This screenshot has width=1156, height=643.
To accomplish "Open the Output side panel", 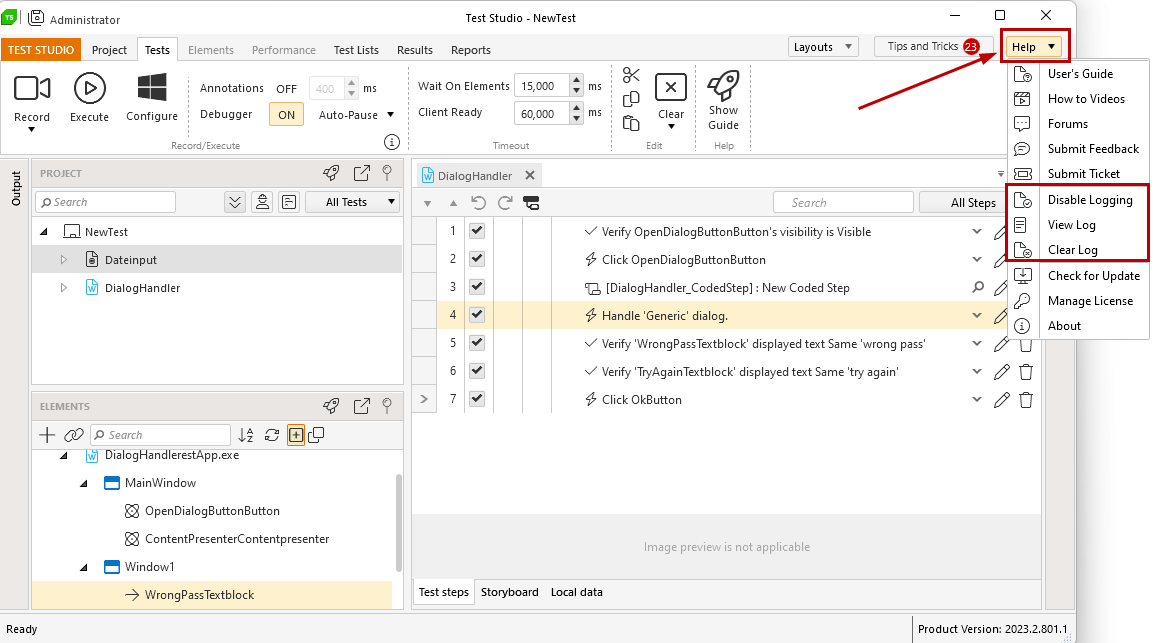I will (15, 188).
